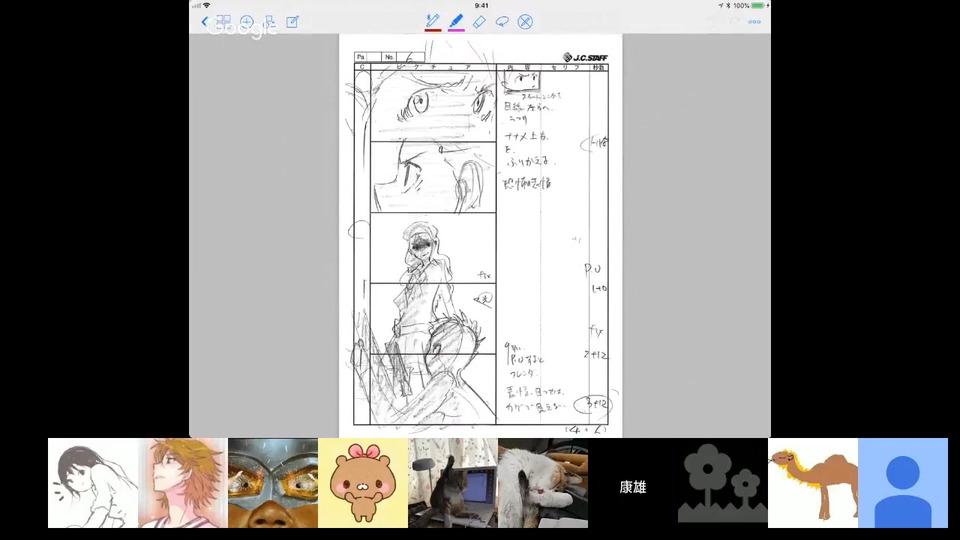Tap the J.C.STAFF logo on the storyboard
Viewport: 960px width, 540px height.
[x=585, y=58]
